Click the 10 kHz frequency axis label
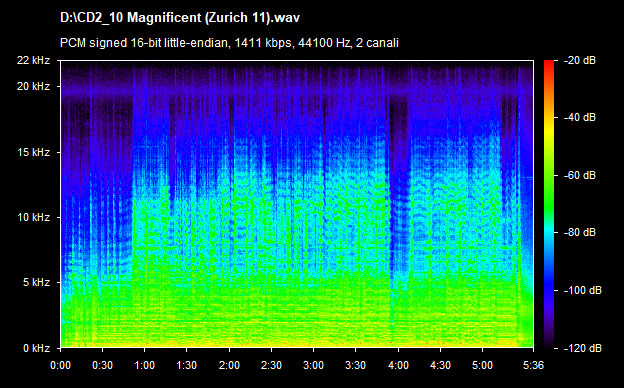Image resolution: width=624 pixels, height=388 pixels. 33,217
